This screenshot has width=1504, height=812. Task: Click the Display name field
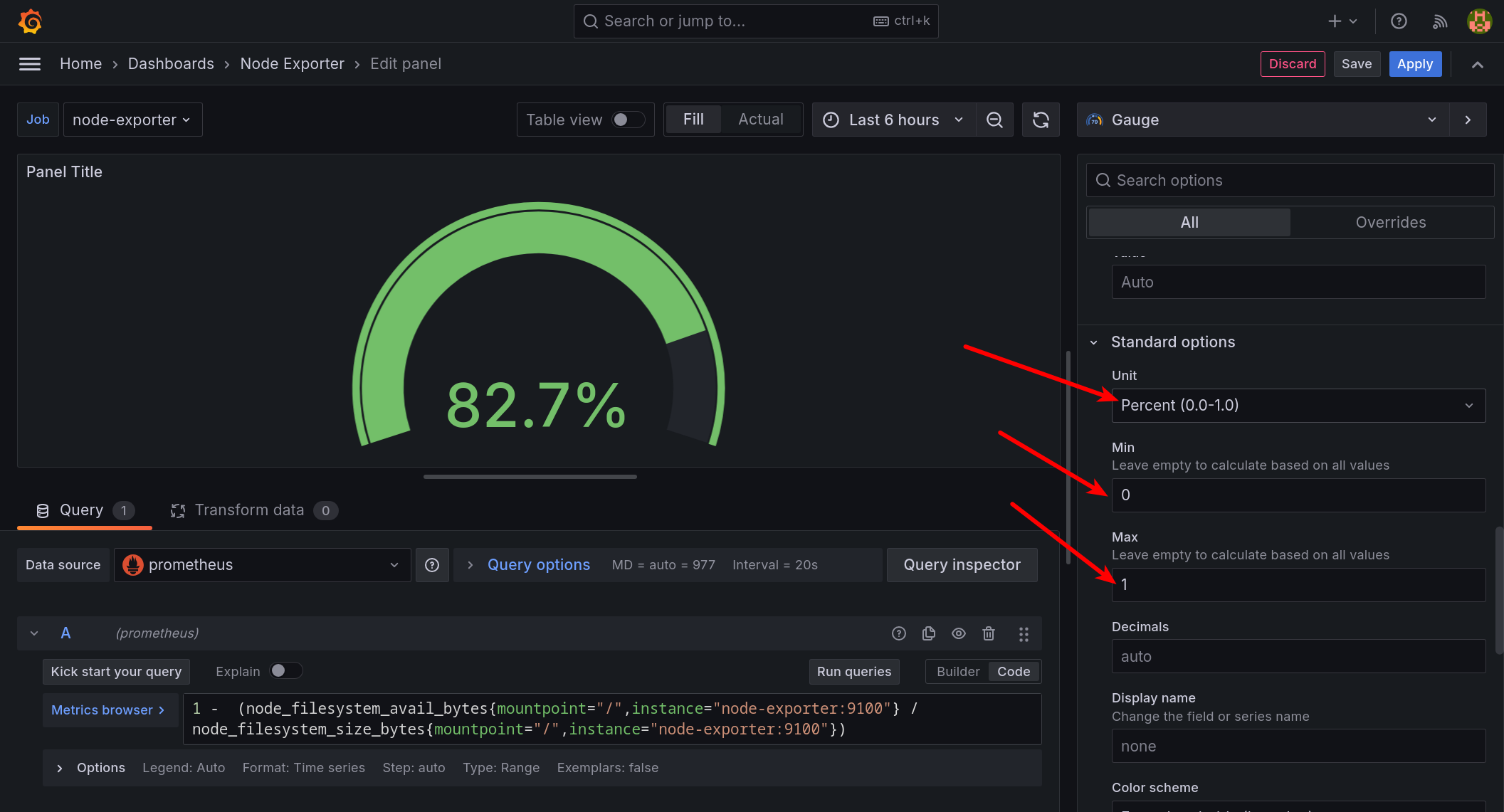tap(1298, 746)
